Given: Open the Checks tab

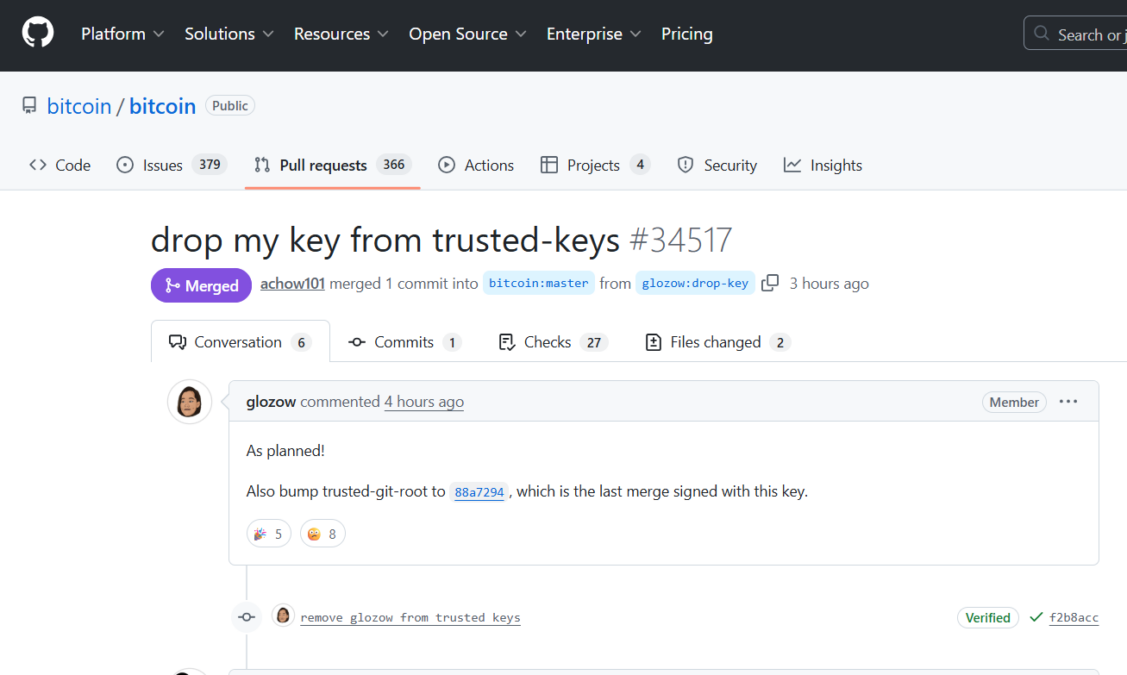Looking at the screenshot, I should click(553, 342).
